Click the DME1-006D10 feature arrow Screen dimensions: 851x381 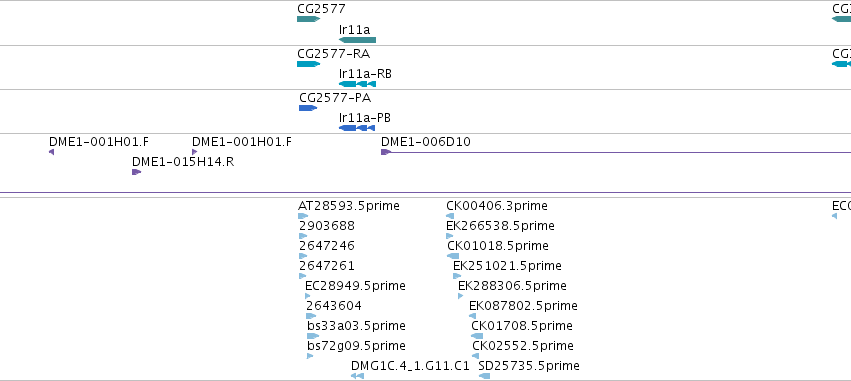[385, 152]
